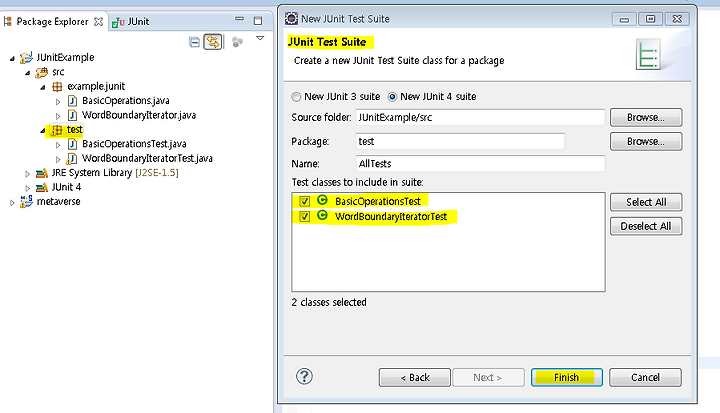Click Collapse All icon in Package Explorer toolbar

click(x=194, y=42)
